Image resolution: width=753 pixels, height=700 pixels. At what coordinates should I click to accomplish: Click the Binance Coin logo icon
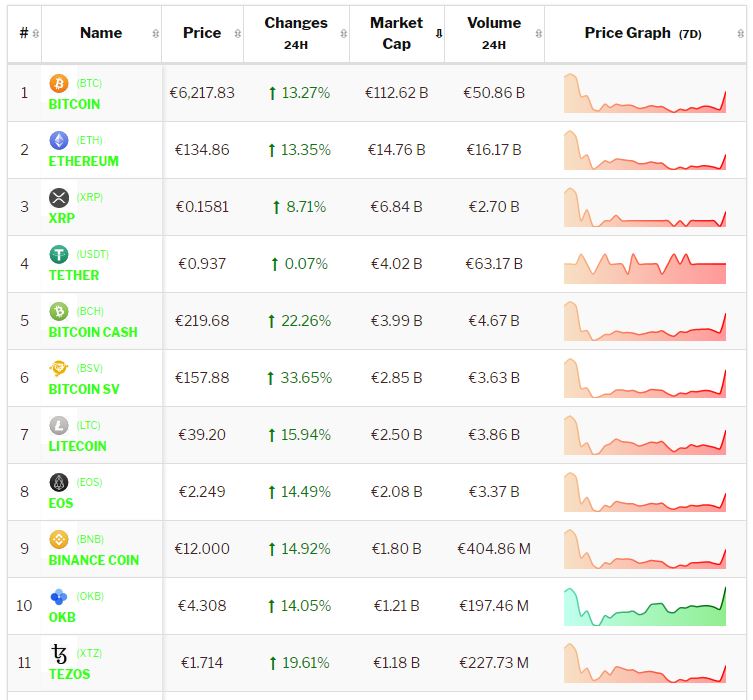pyautogui.click(x=58, y=539)
